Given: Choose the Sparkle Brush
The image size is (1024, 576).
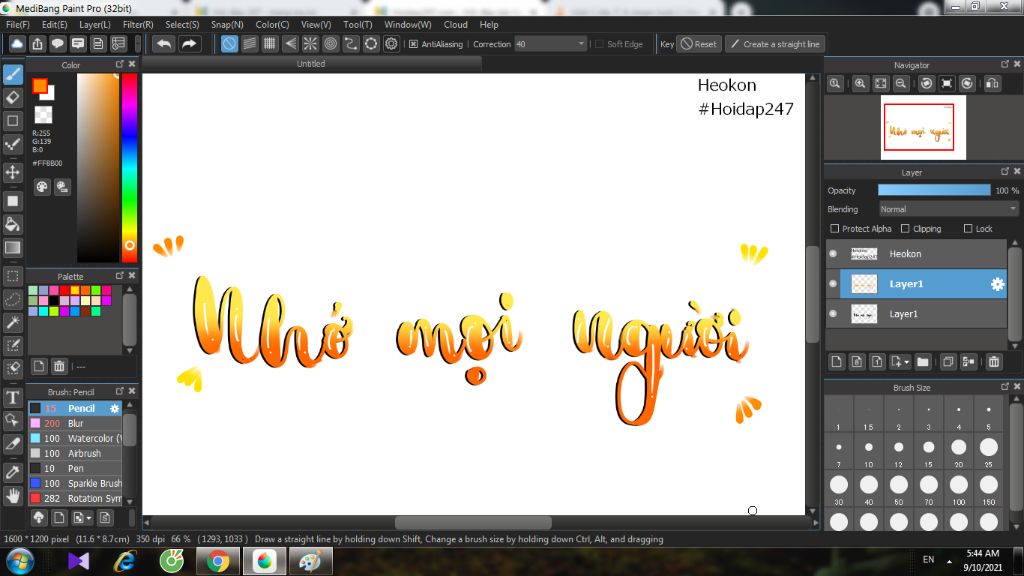Looking at the screenshot, I should [x=75, y=483].
